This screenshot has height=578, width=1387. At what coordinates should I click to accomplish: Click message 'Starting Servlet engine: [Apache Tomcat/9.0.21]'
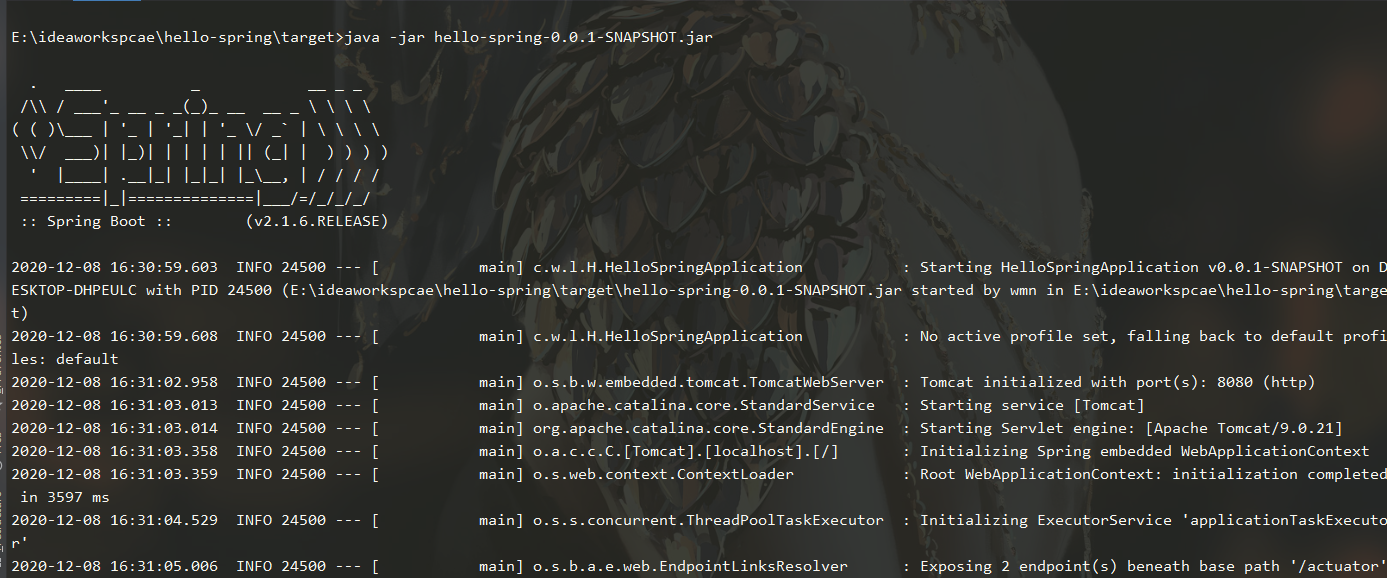(x=1131, y=428)
